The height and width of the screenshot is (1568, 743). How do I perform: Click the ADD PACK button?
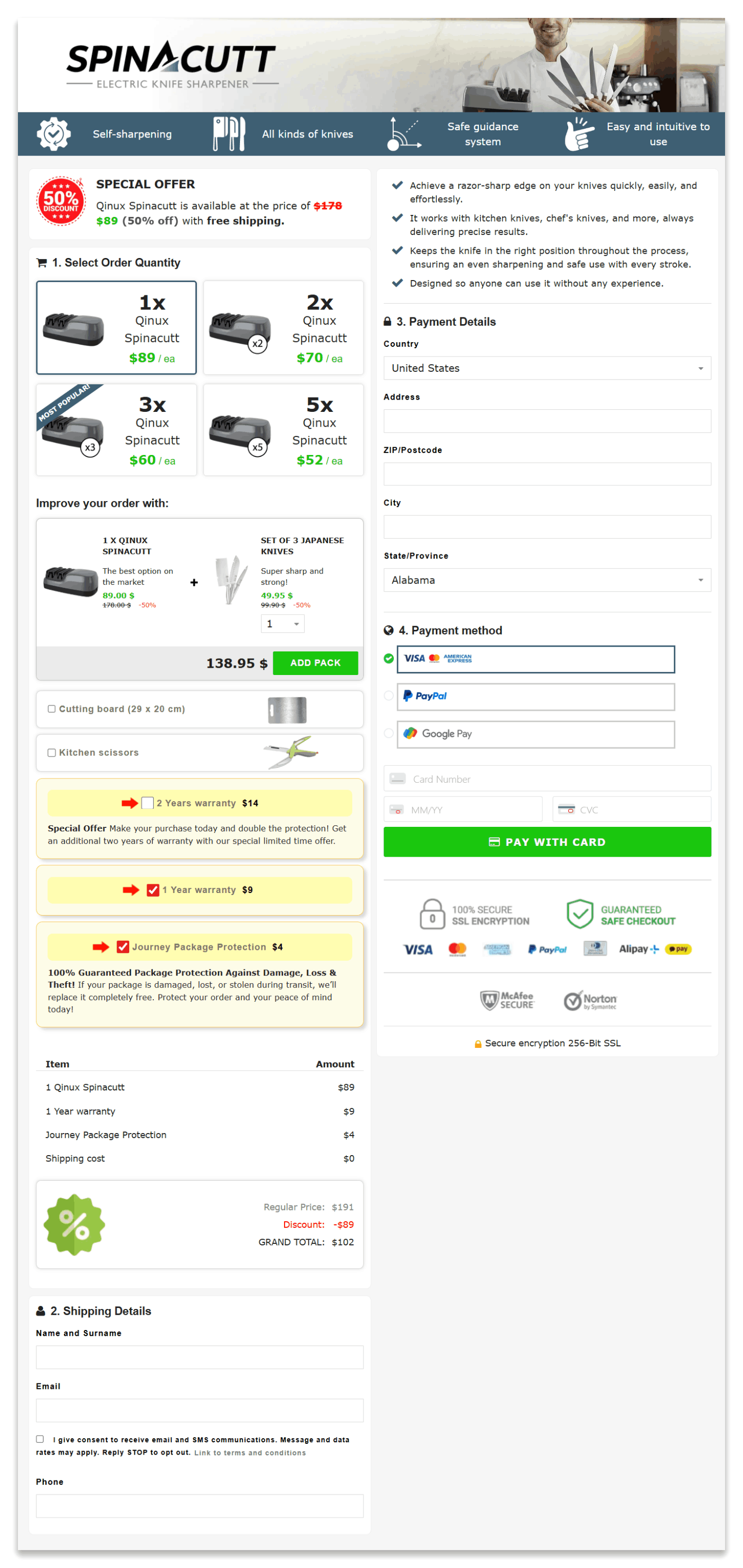click(315, 663)
